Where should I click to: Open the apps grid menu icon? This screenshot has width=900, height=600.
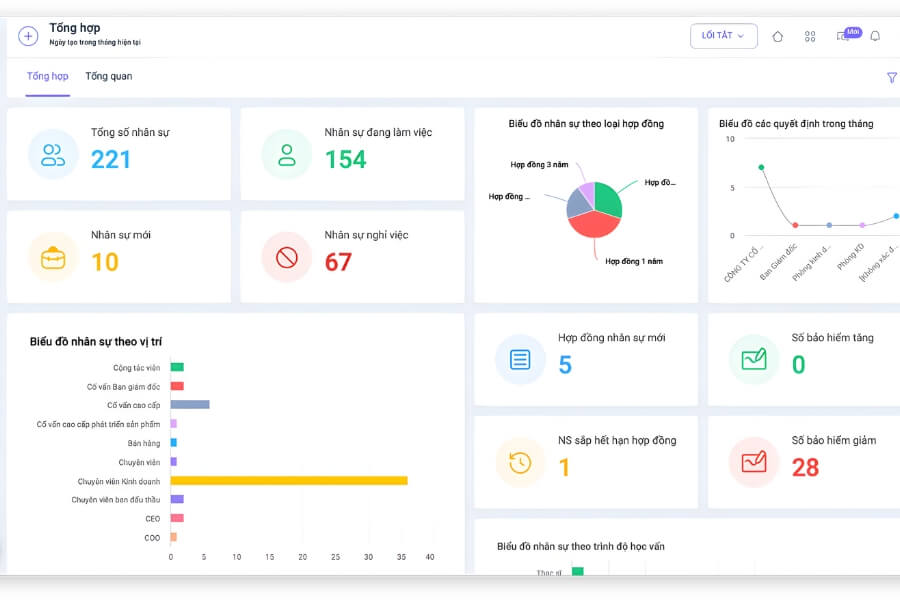coord(810,36)
